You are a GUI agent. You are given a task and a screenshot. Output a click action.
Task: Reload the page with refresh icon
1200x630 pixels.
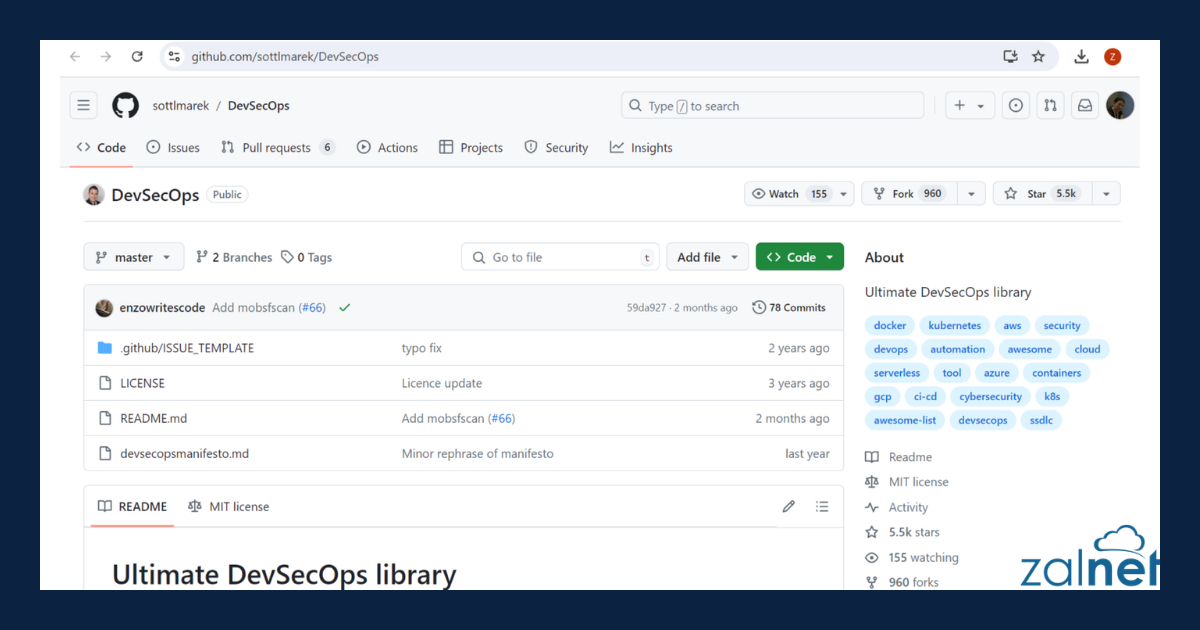click(x=137, y=57)
